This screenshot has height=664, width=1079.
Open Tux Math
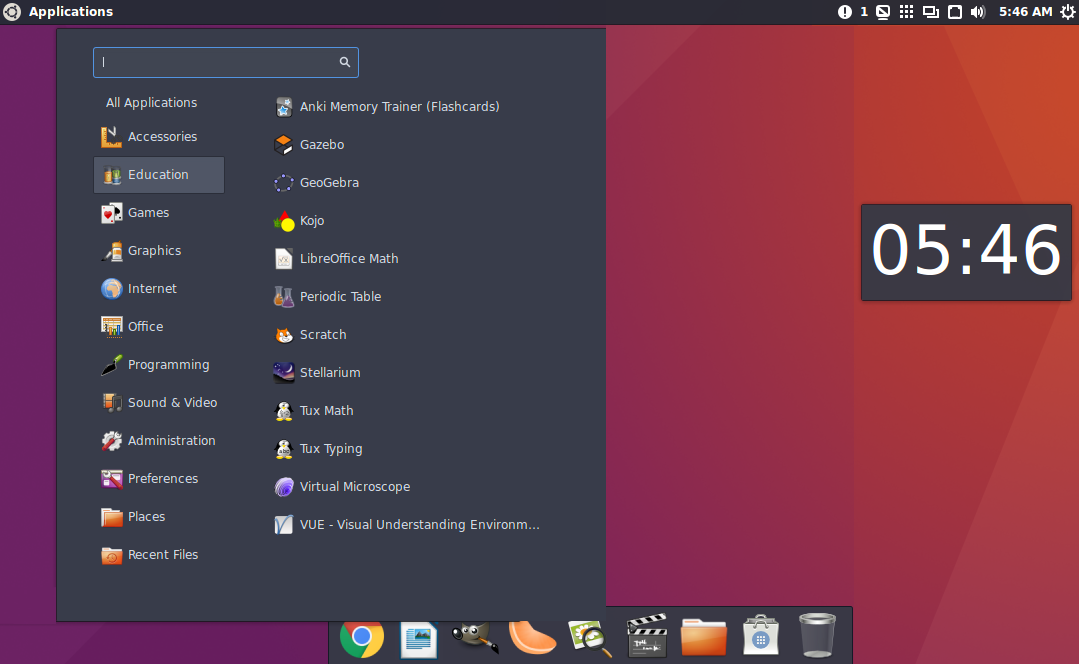click(314, 411)
